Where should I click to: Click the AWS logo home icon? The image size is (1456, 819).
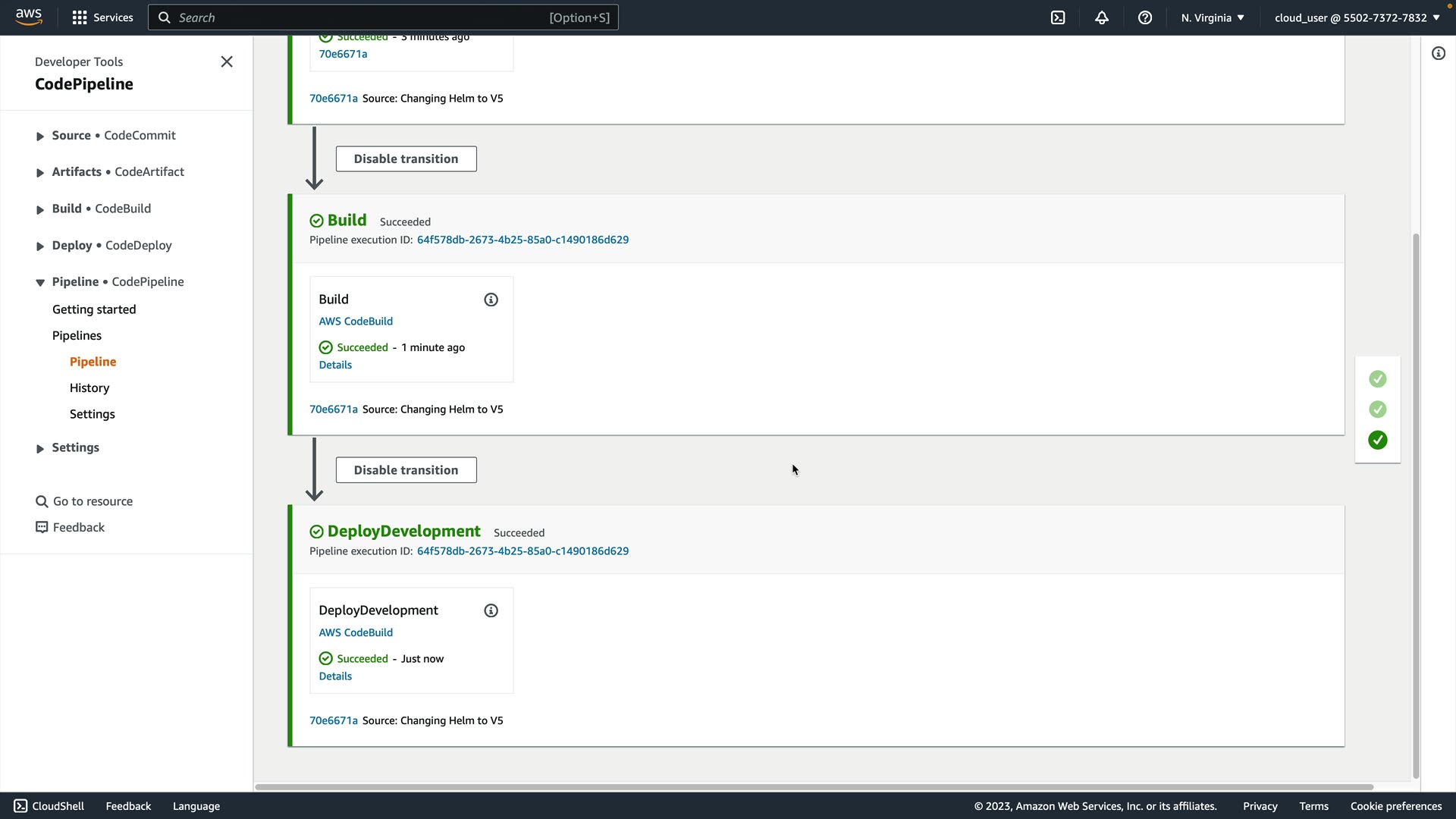[x=29, y=17]
